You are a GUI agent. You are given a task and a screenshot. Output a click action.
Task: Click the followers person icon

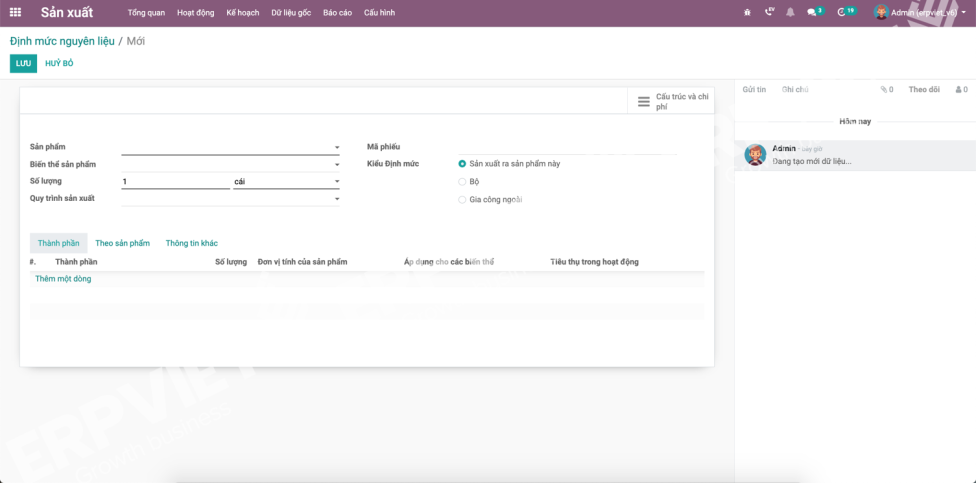[958, 90]
